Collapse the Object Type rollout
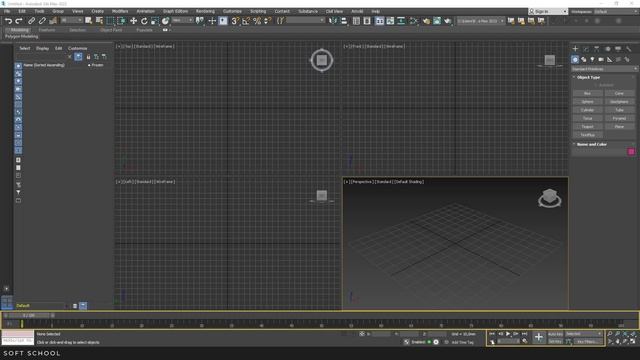640x360 pixels. coord(588,77)
